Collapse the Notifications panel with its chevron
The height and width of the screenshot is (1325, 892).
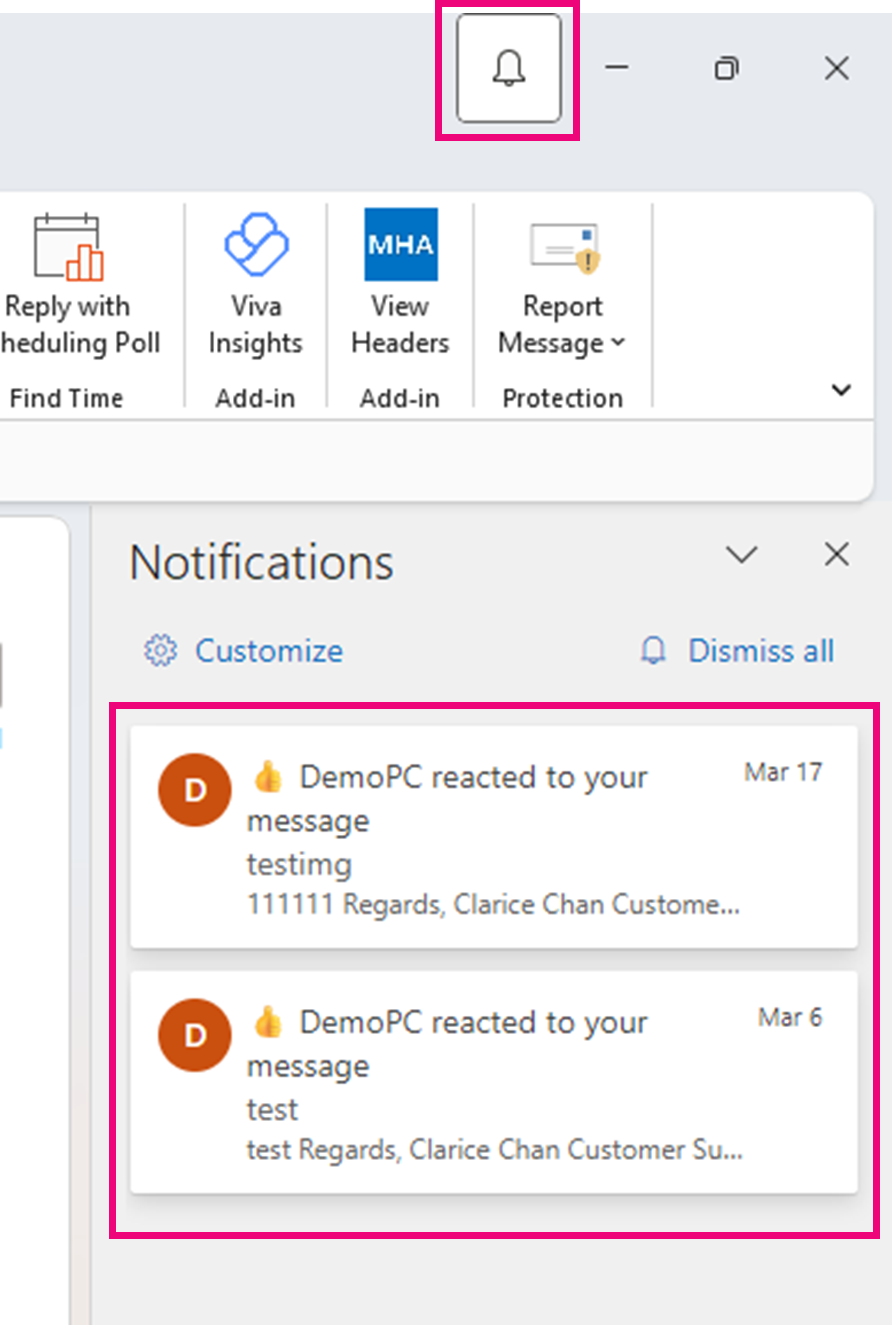point(741,554)
